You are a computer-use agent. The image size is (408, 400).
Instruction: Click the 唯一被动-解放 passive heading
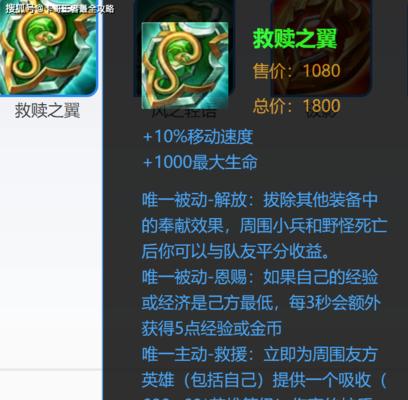tap(194, 200)
